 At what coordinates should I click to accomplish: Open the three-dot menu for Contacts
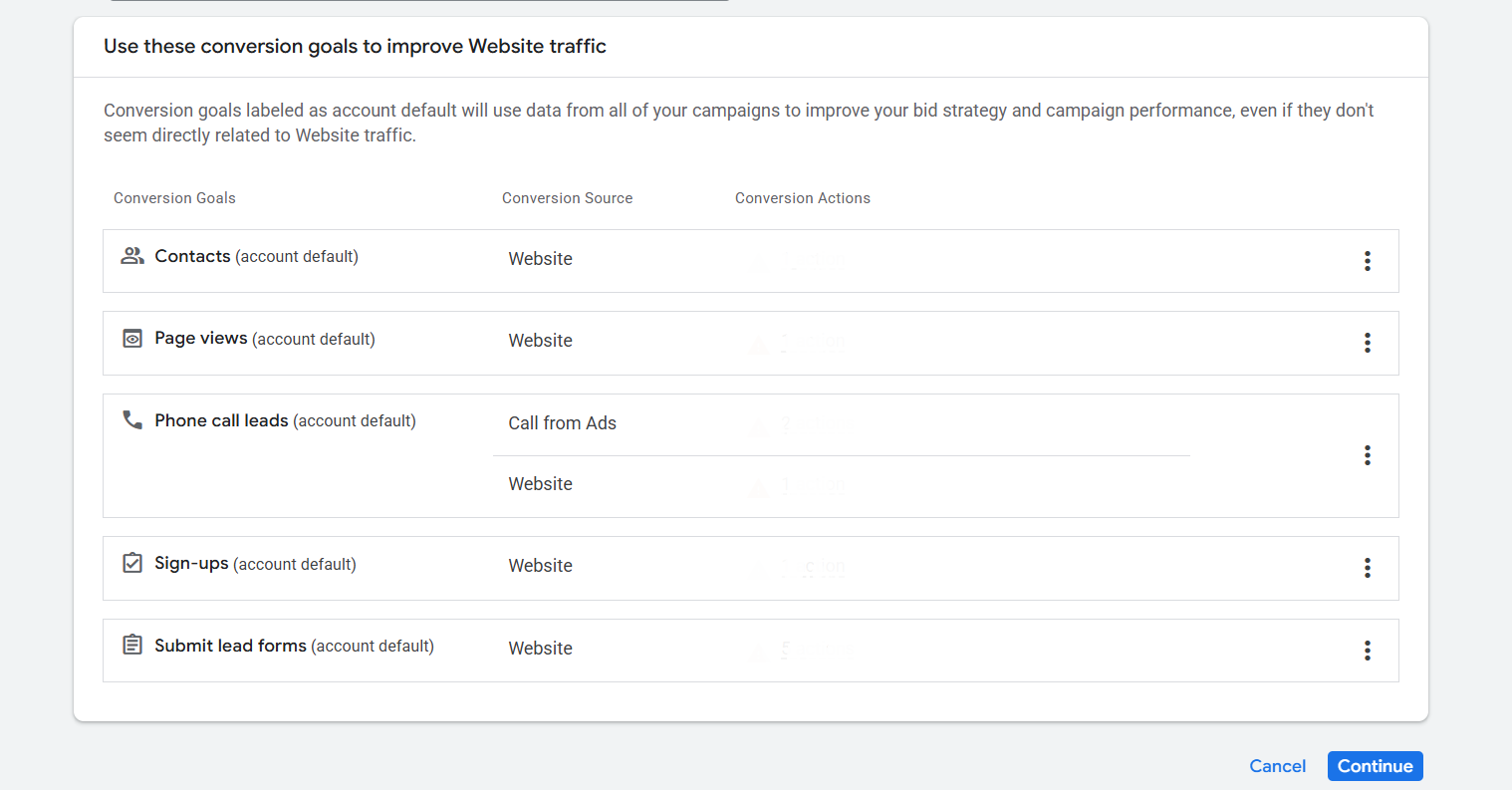pyautogui.click(x=1367, y=261)
